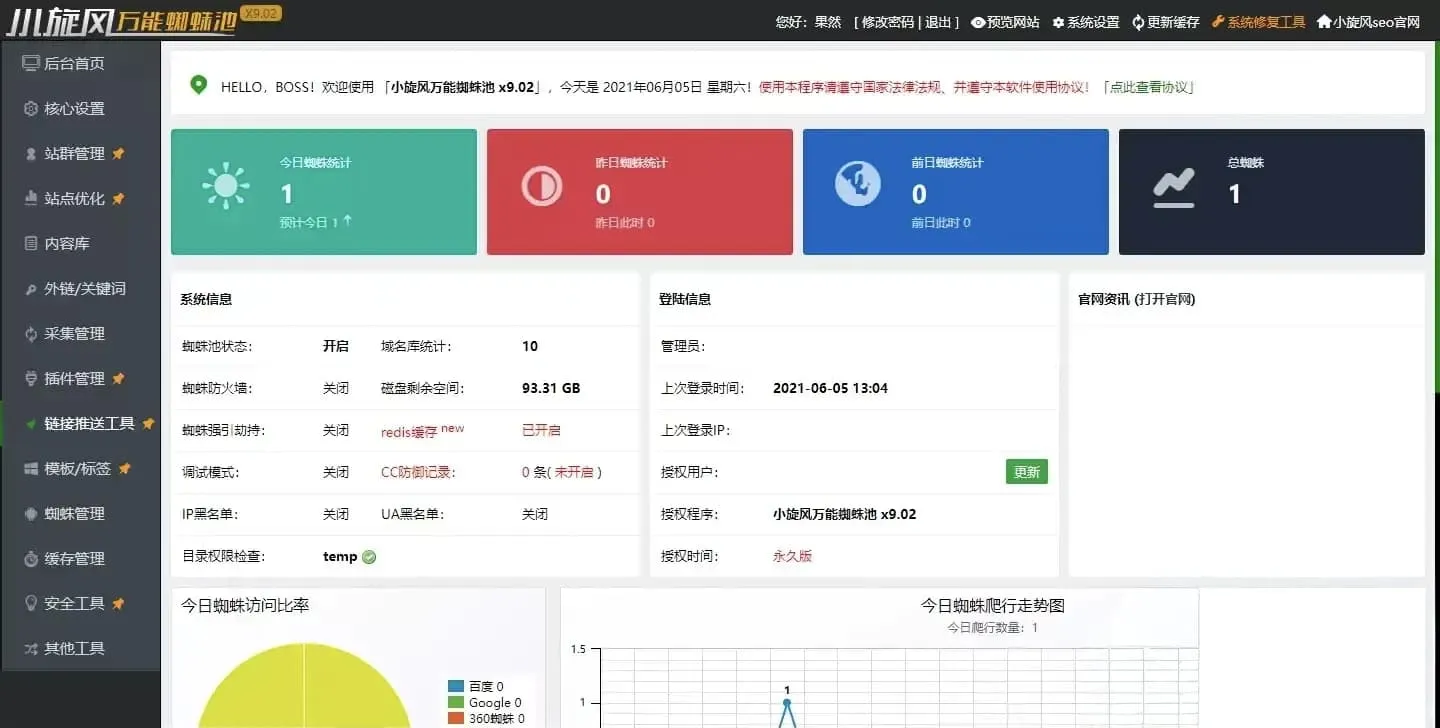Select the 站群管理 user icon in sidebar
The image size is (1440, 728).
[31, 153]
